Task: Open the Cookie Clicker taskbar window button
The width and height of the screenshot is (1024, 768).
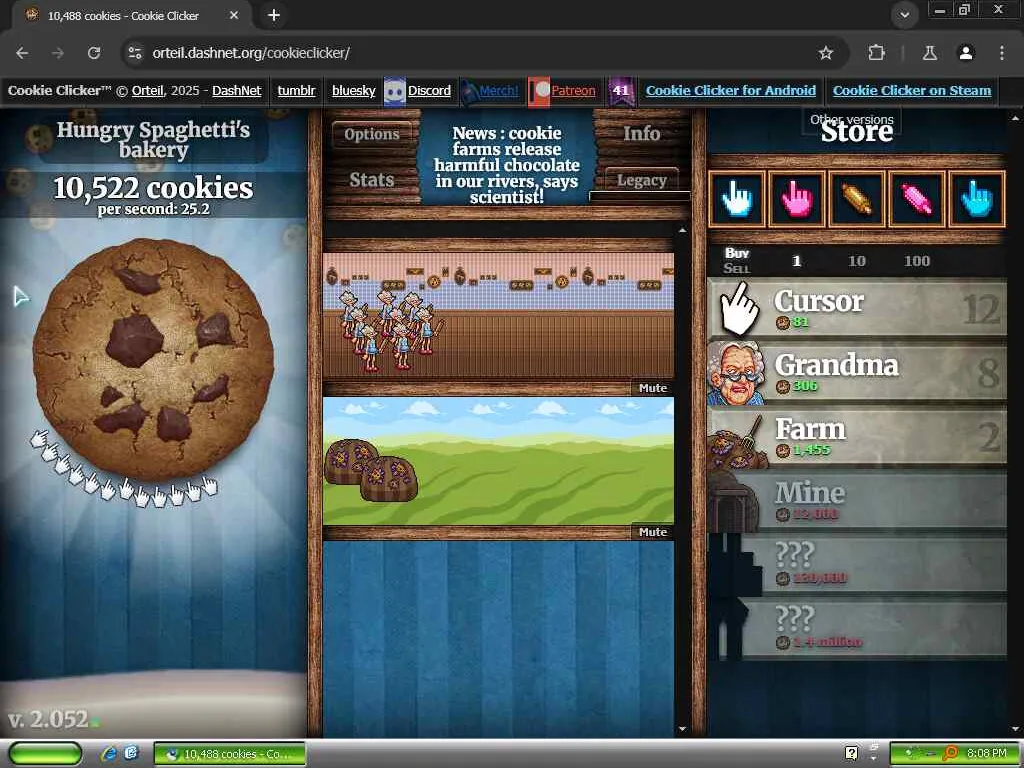Action: [x=230, y=754]
